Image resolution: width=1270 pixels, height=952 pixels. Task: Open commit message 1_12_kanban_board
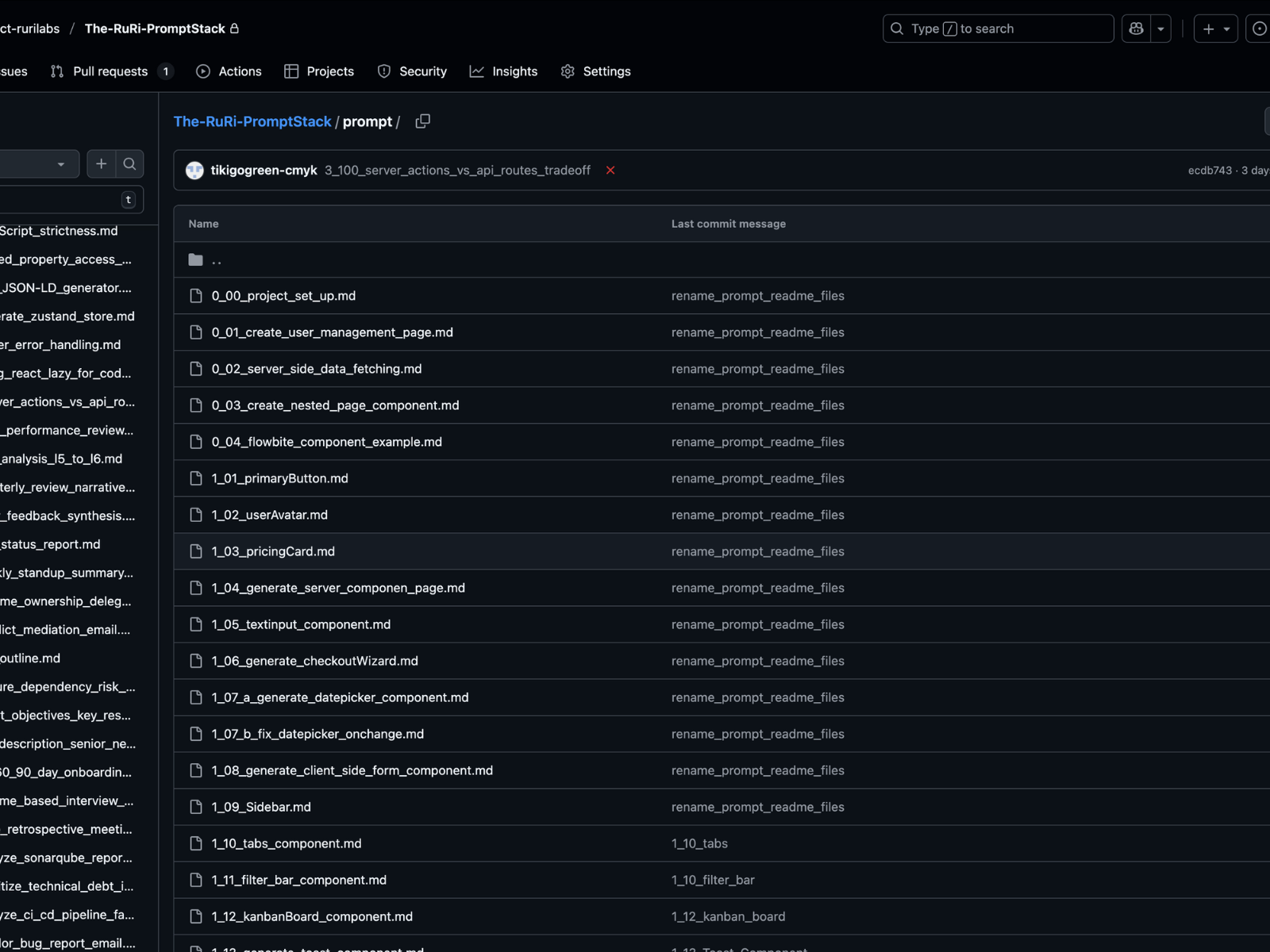(728, 916)
